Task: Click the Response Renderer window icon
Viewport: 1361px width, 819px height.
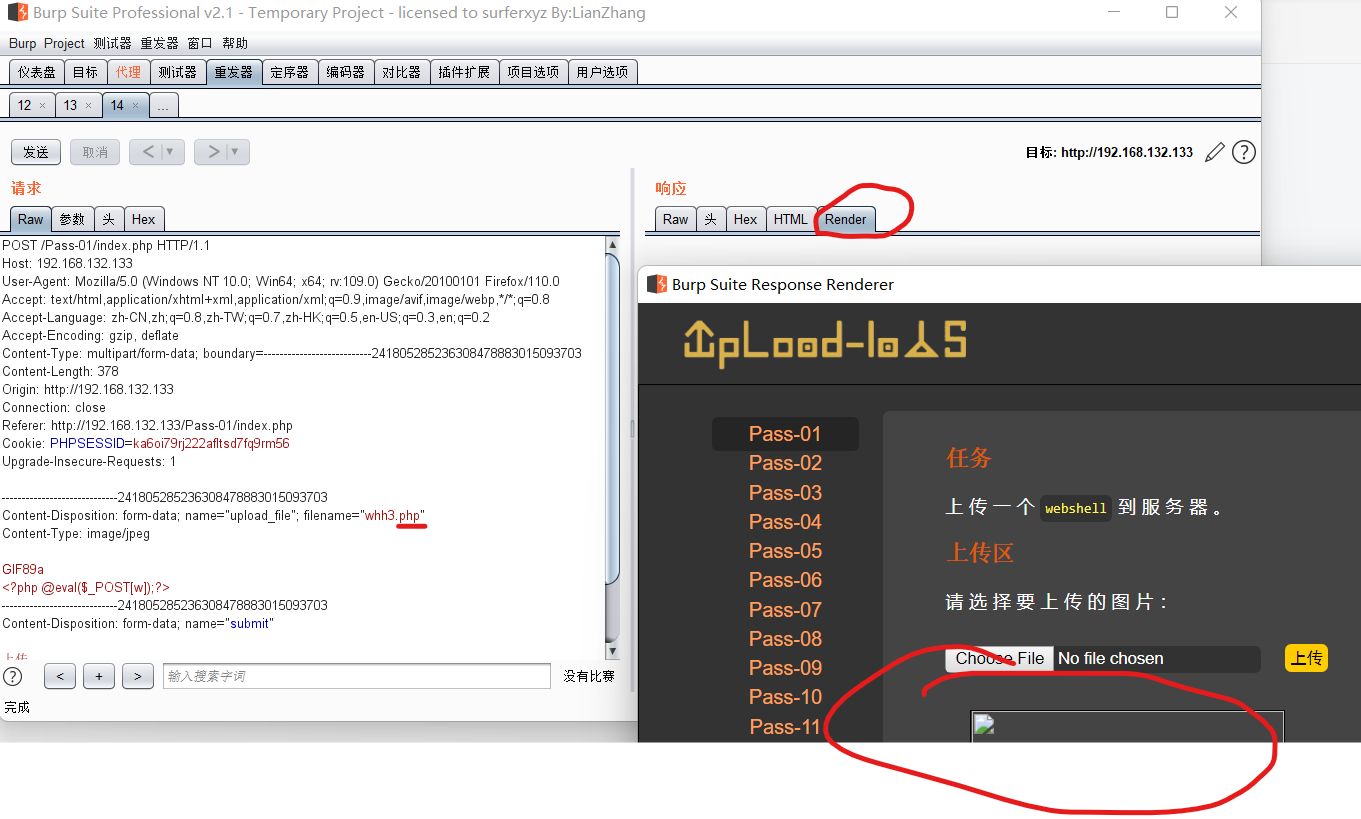Action: 657,284
